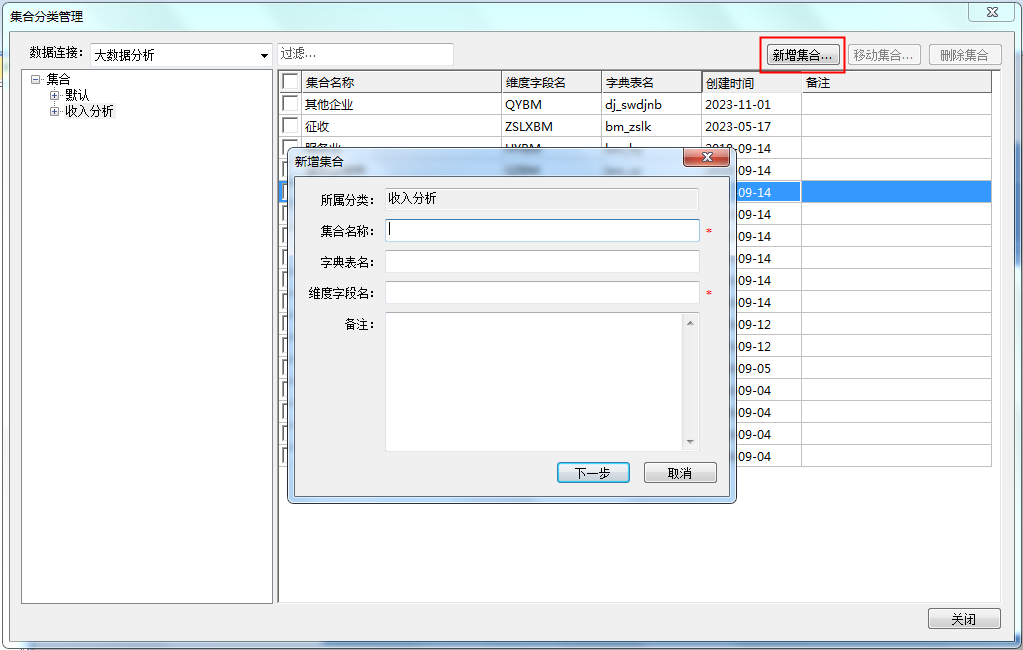Sort by 集合名称 column header

pos(400,83)
